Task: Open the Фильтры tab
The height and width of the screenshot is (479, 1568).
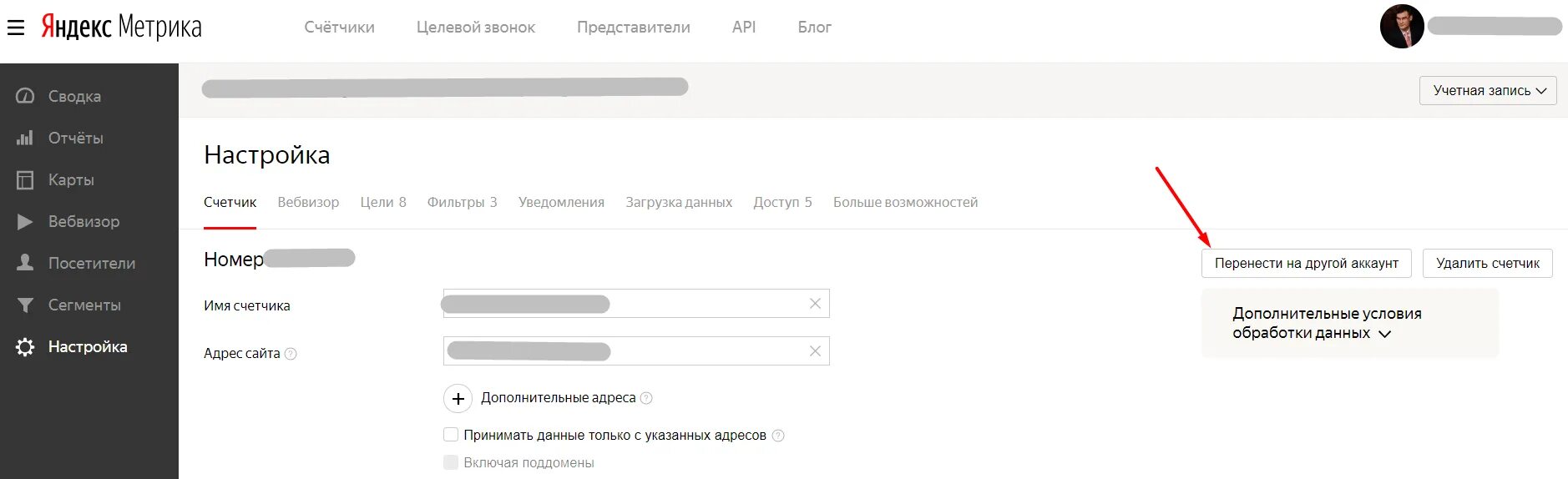Action: [462, 202]
